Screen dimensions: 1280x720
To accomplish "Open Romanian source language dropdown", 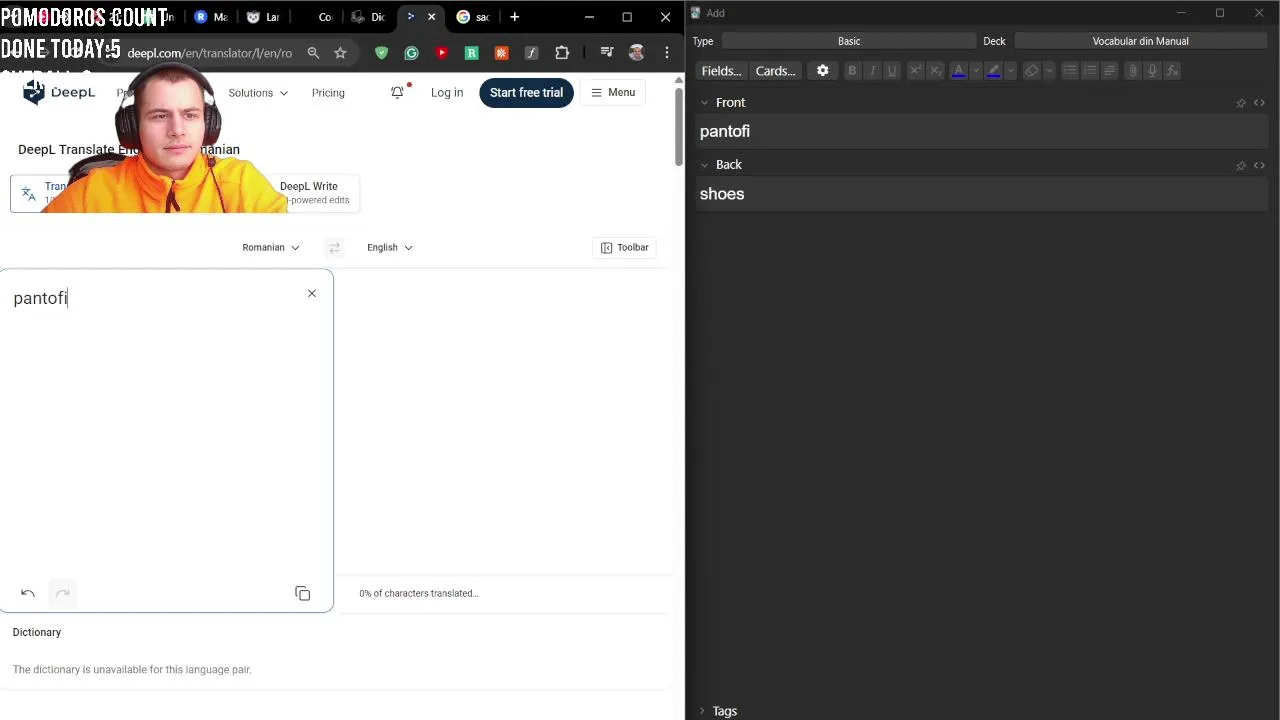I will click(271, 248).
